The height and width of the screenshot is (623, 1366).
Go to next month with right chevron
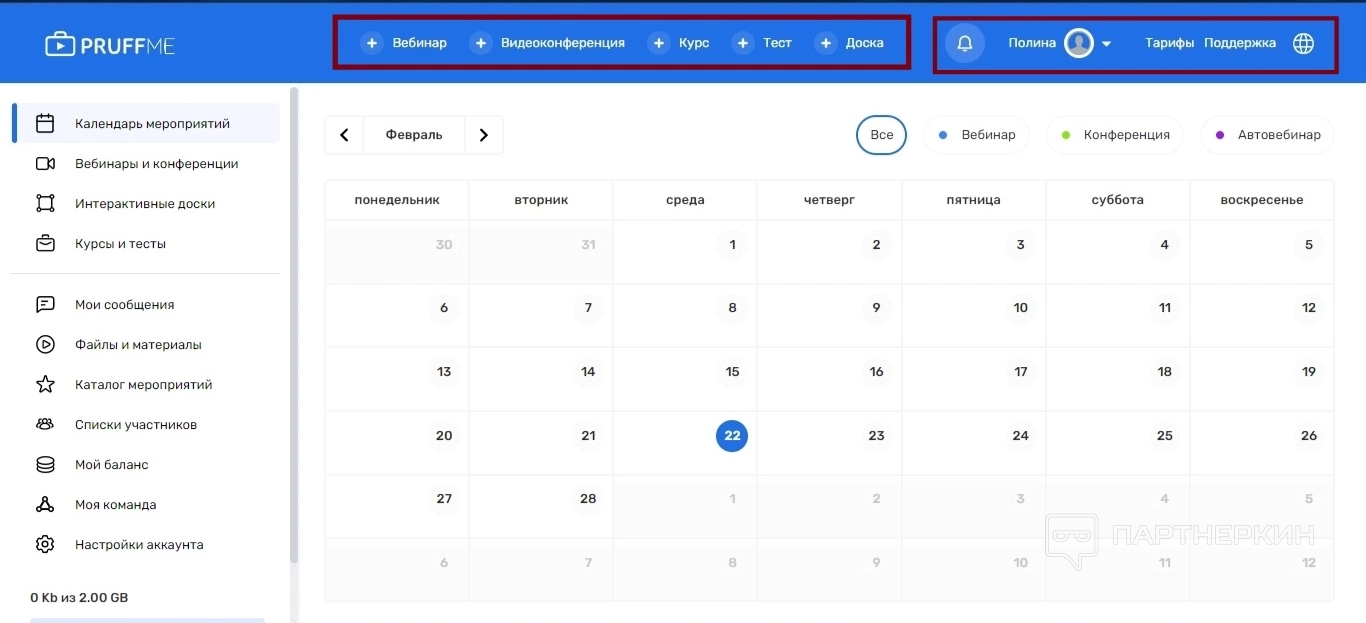[x=484, y=135]
